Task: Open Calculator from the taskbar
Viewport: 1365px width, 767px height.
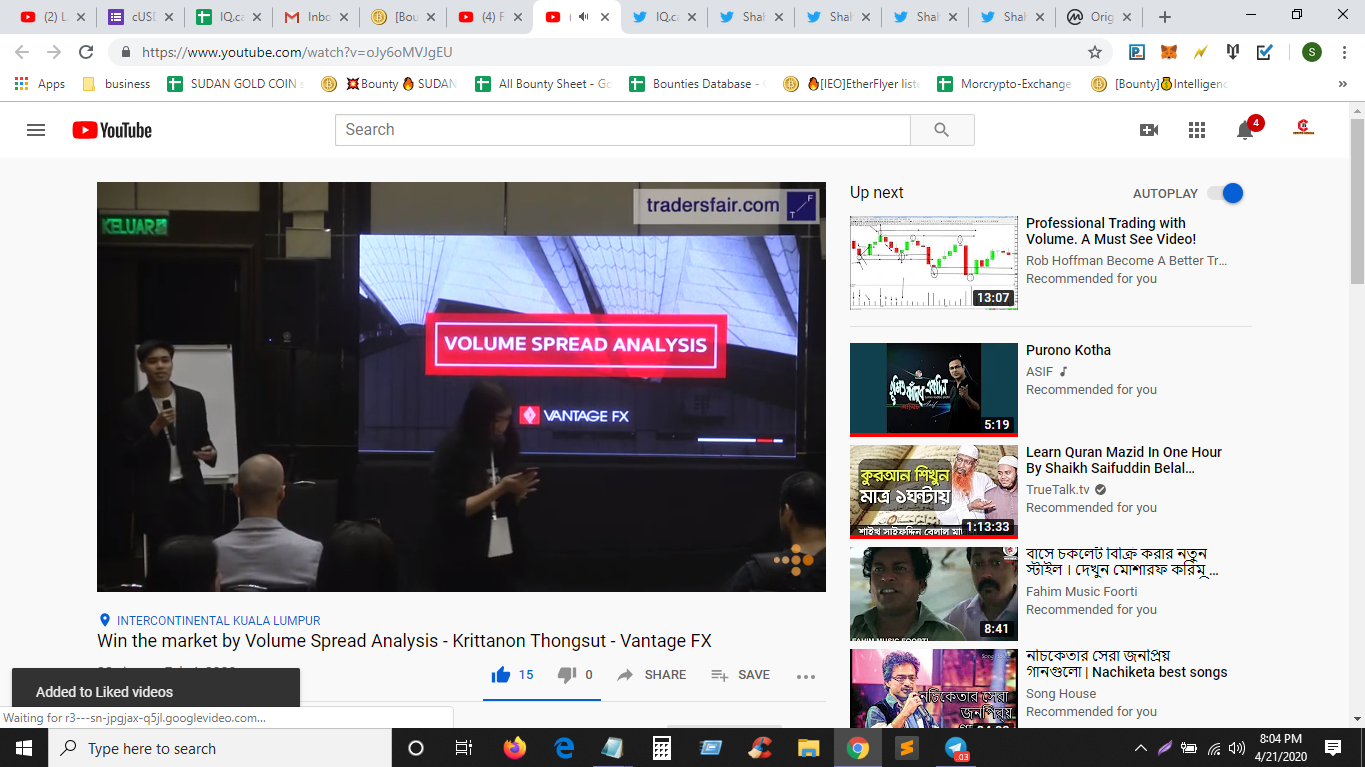Action: tap(661, 748)
